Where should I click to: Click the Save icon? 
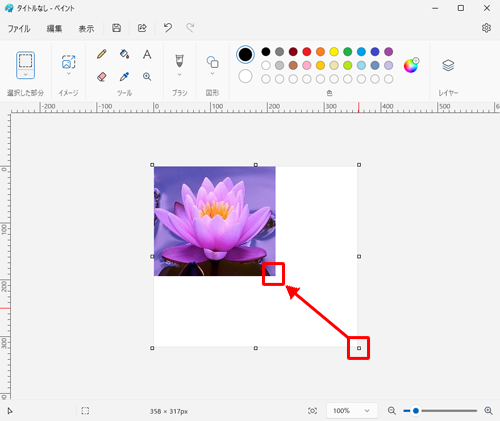[116, 28]
